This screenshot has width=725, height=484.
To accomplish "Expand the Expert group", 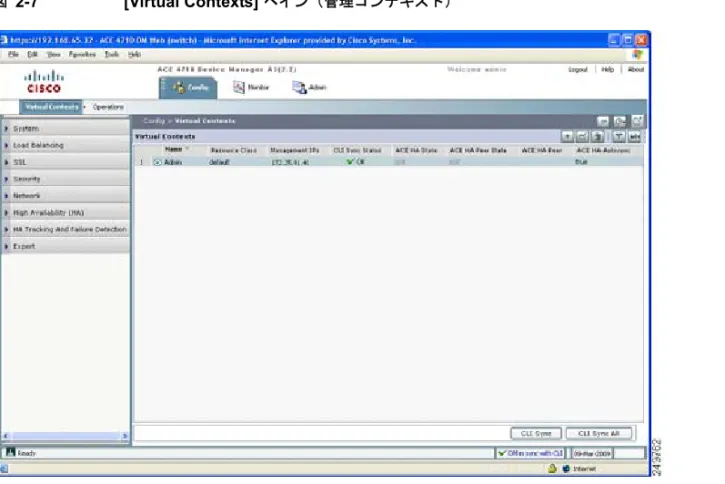I will [66, 246].
